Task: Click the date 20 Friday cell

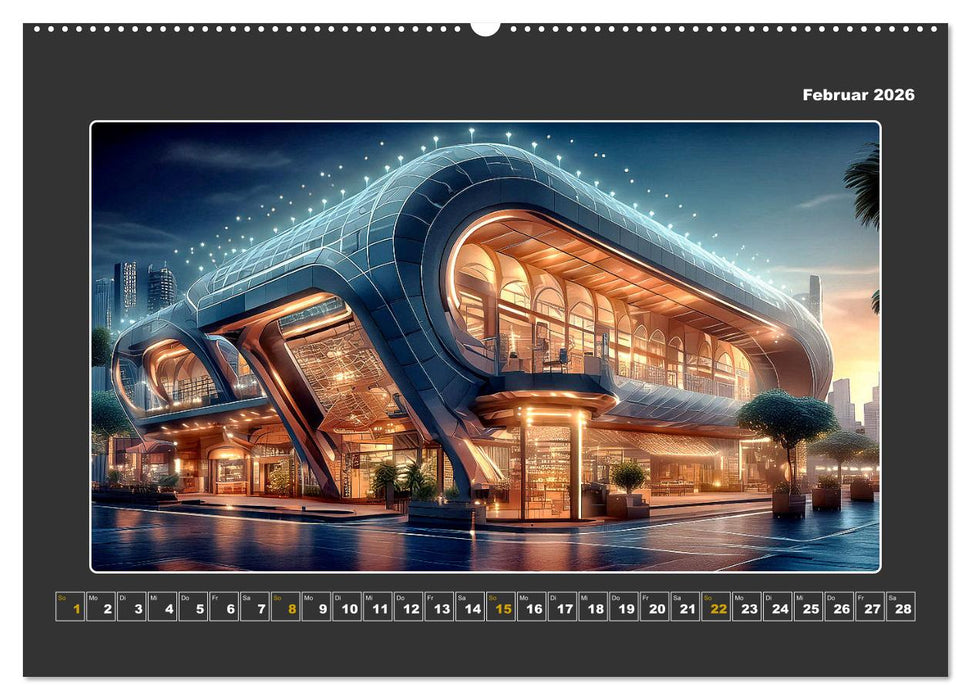Action: pos(656,607)
